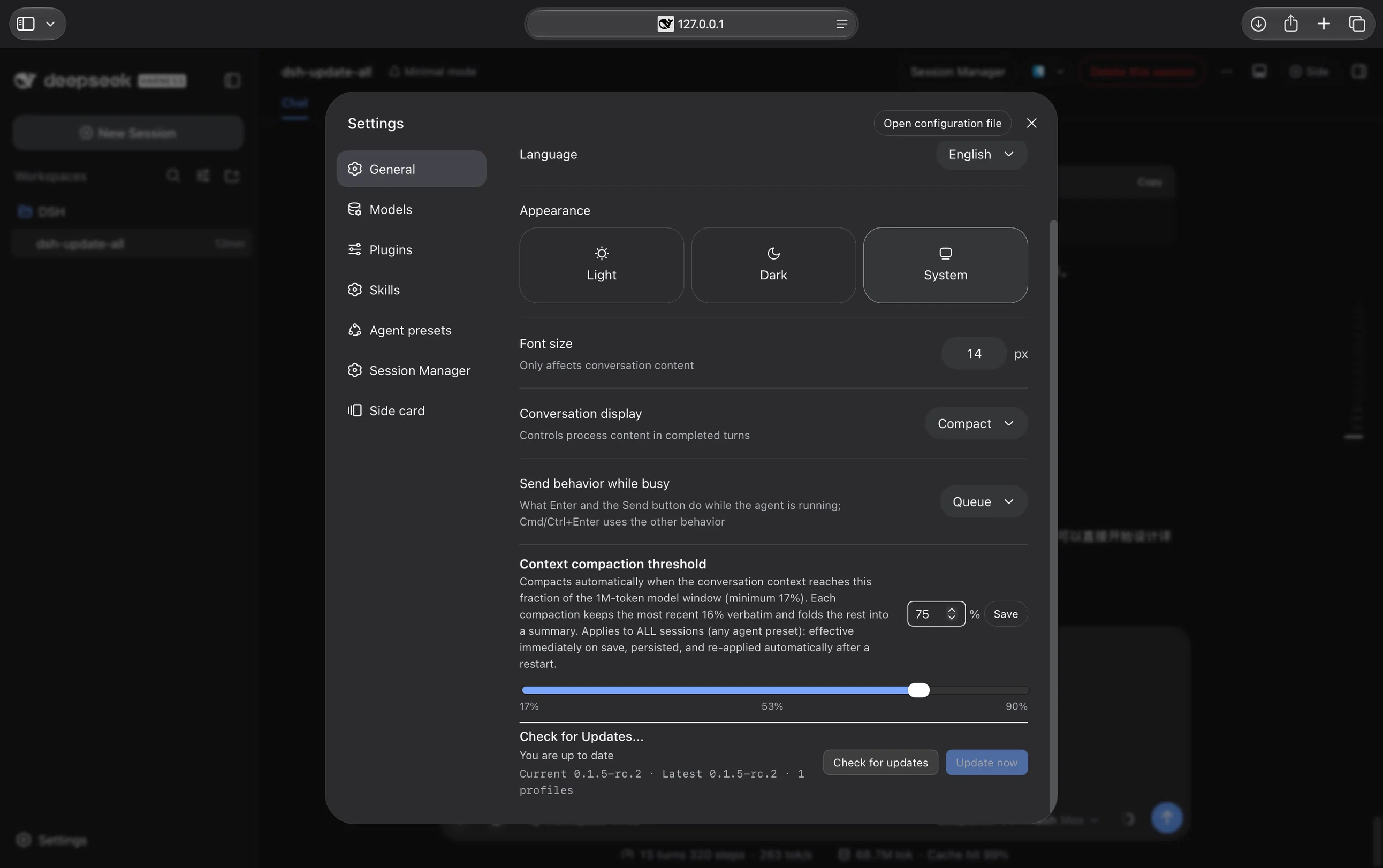Viewport: 1383px width, 868px height.
Task: Click the Font size field showing 14
Action: [x=974, y=353]
